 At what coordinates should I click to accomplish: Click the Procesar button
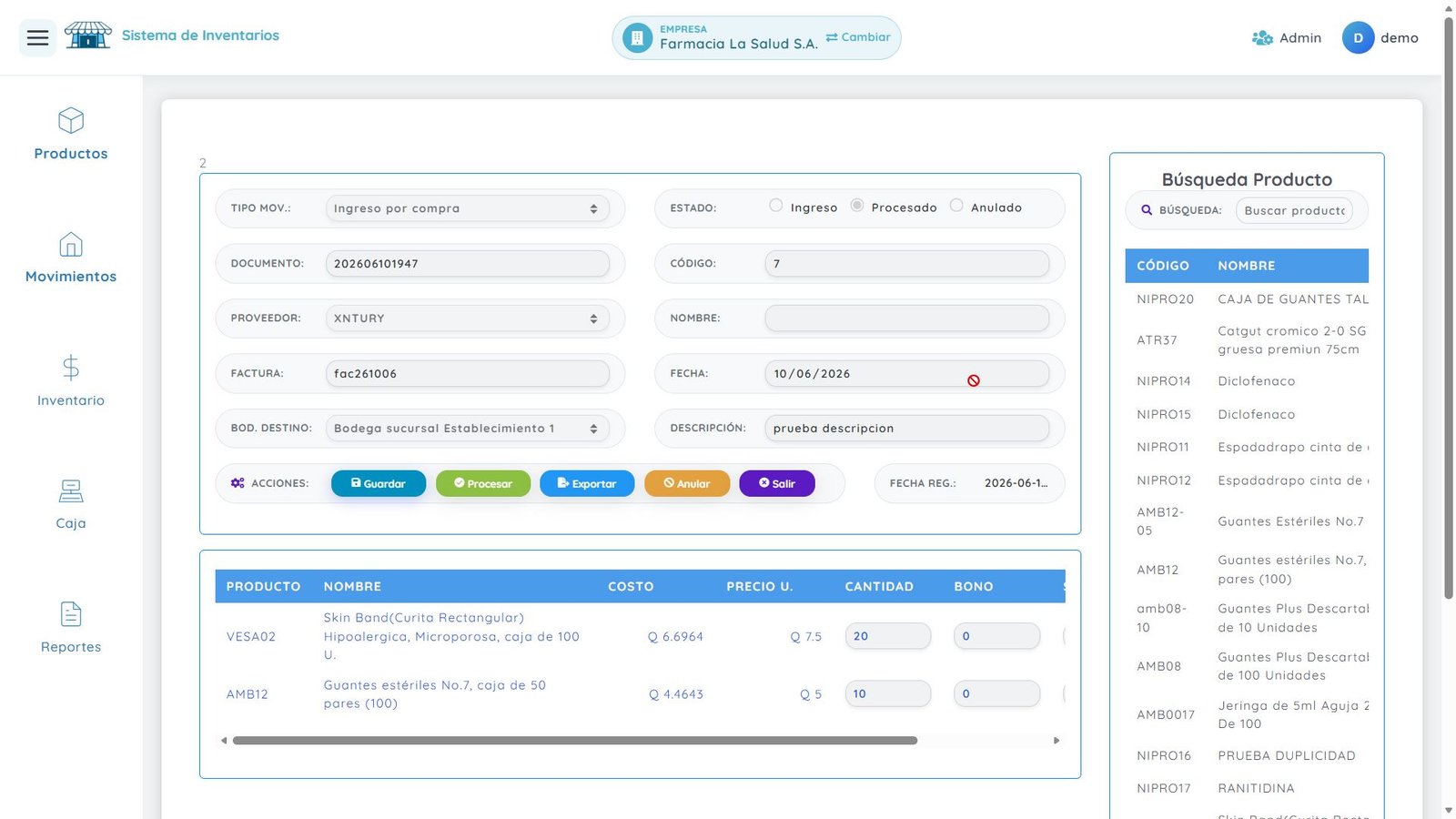coord(483,483)
